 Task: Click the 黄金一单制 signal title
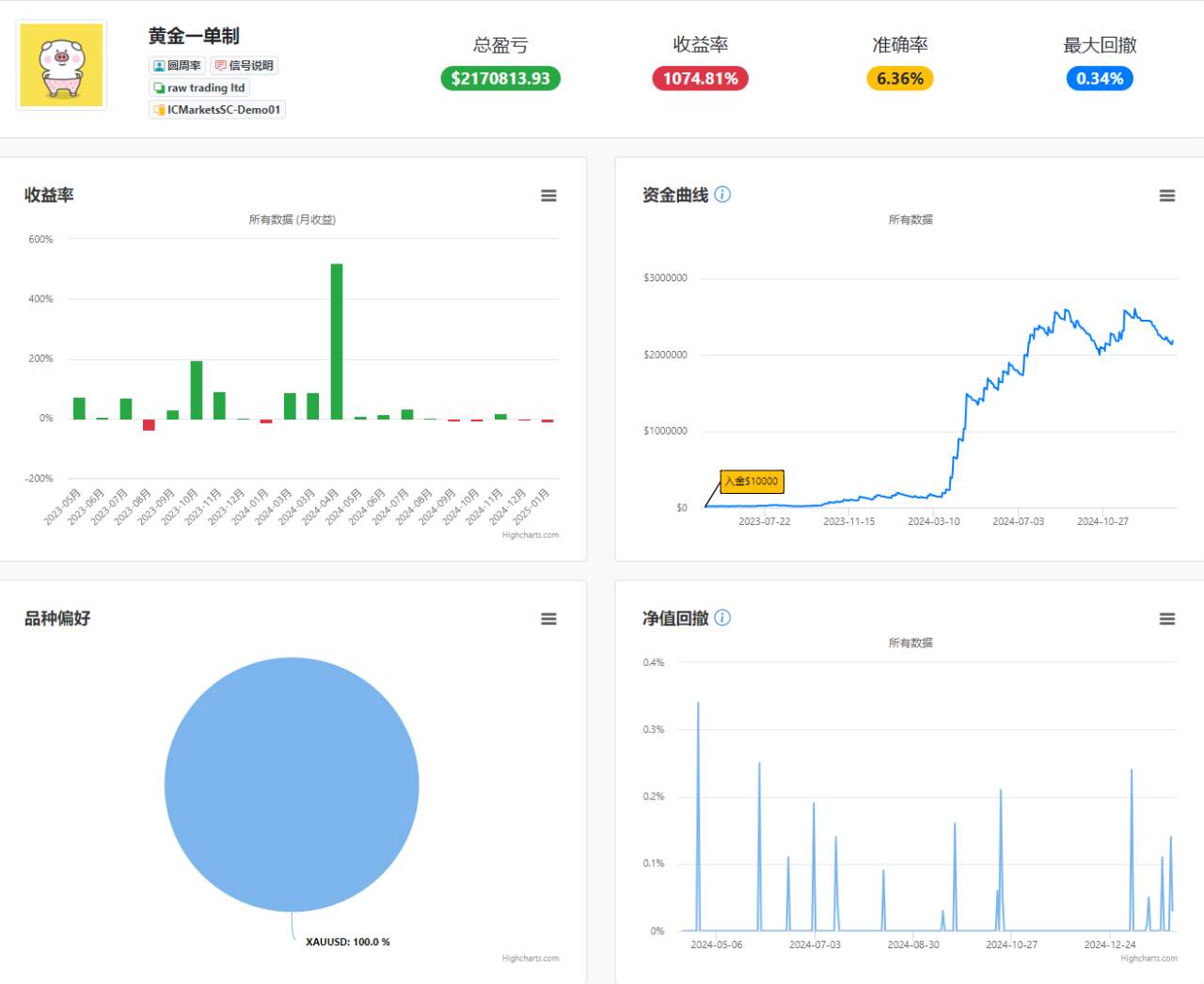194,36
